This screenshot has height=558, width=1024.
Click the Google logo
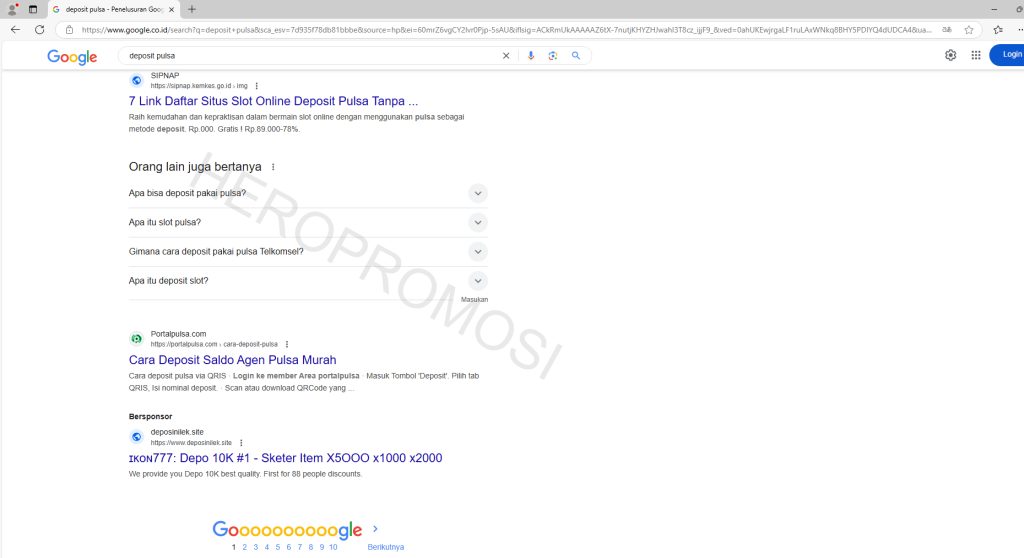72,57
